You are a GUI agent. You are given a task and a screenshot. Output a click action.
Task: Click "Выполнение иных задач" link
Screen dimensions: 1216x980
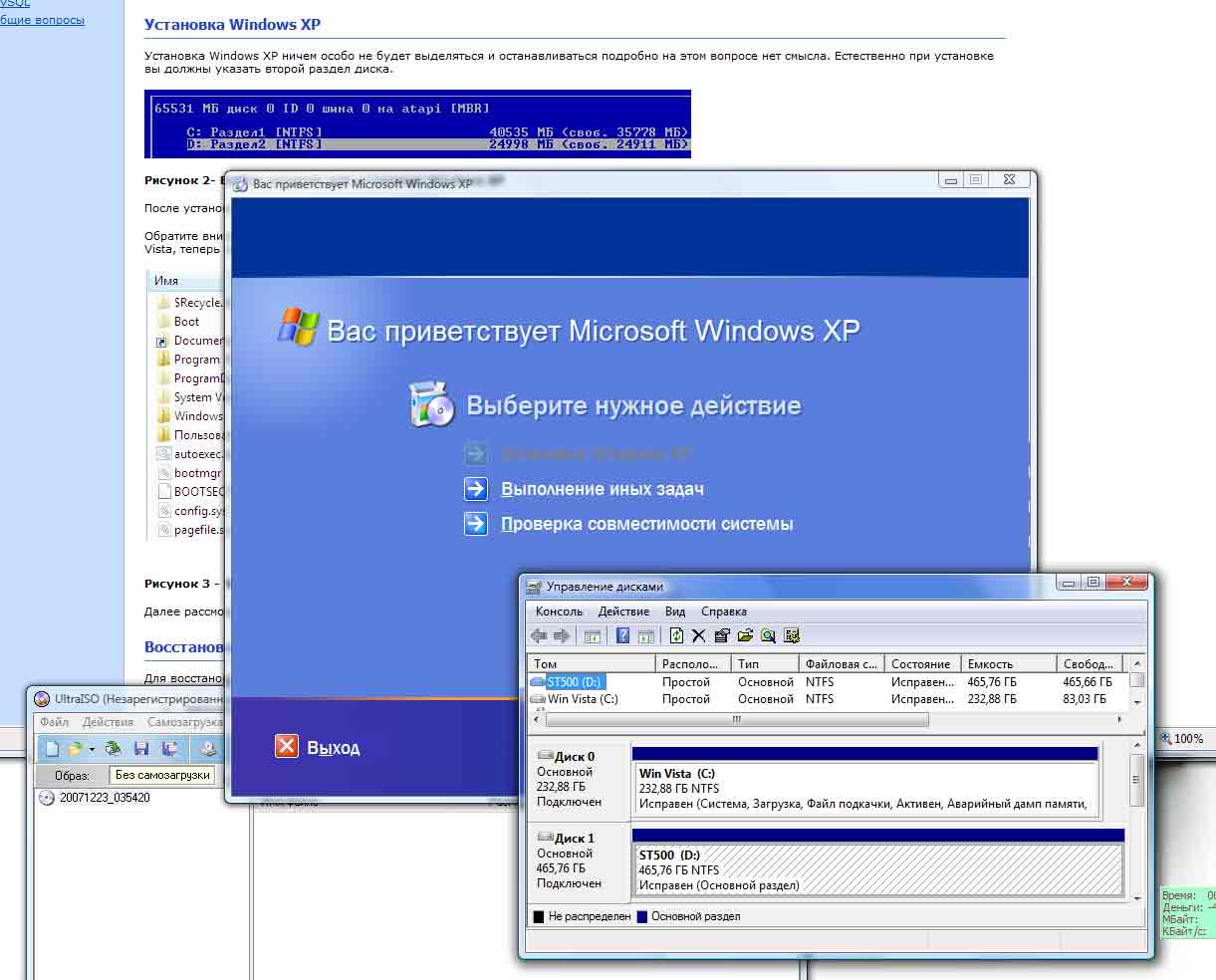click(603, 489)
